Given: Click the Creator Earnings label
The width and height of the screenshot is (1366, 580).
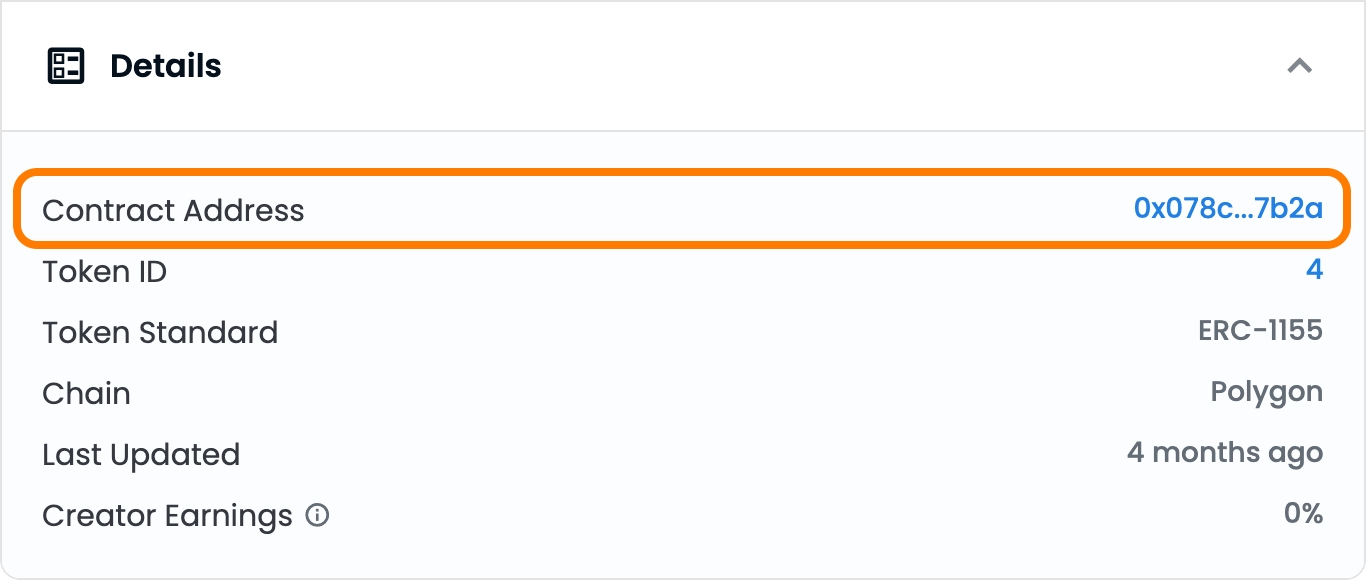Looking at the screenshot, I should [167, 516].
